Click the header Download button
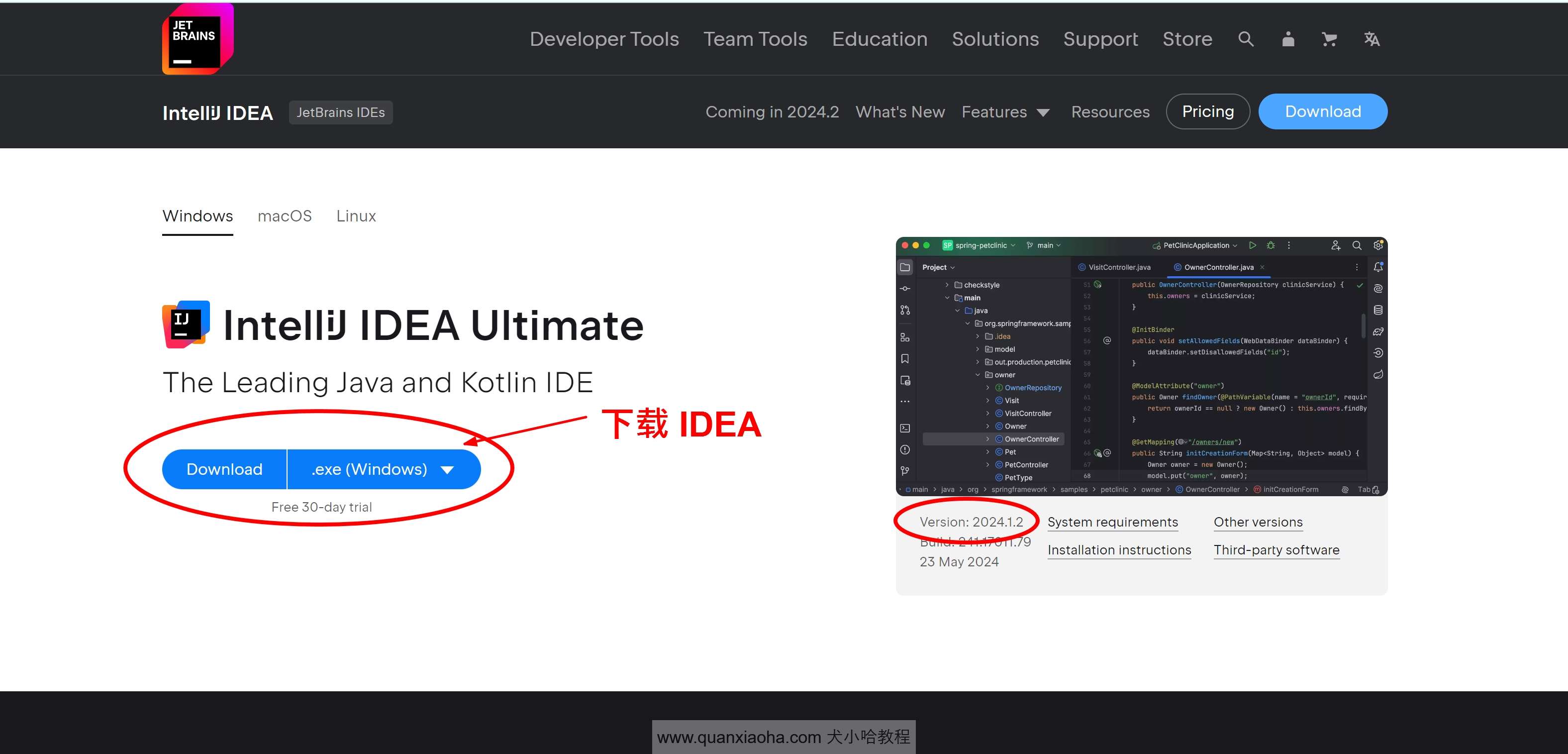Viewport: 1568px width, 754px height. [1323, 111]
